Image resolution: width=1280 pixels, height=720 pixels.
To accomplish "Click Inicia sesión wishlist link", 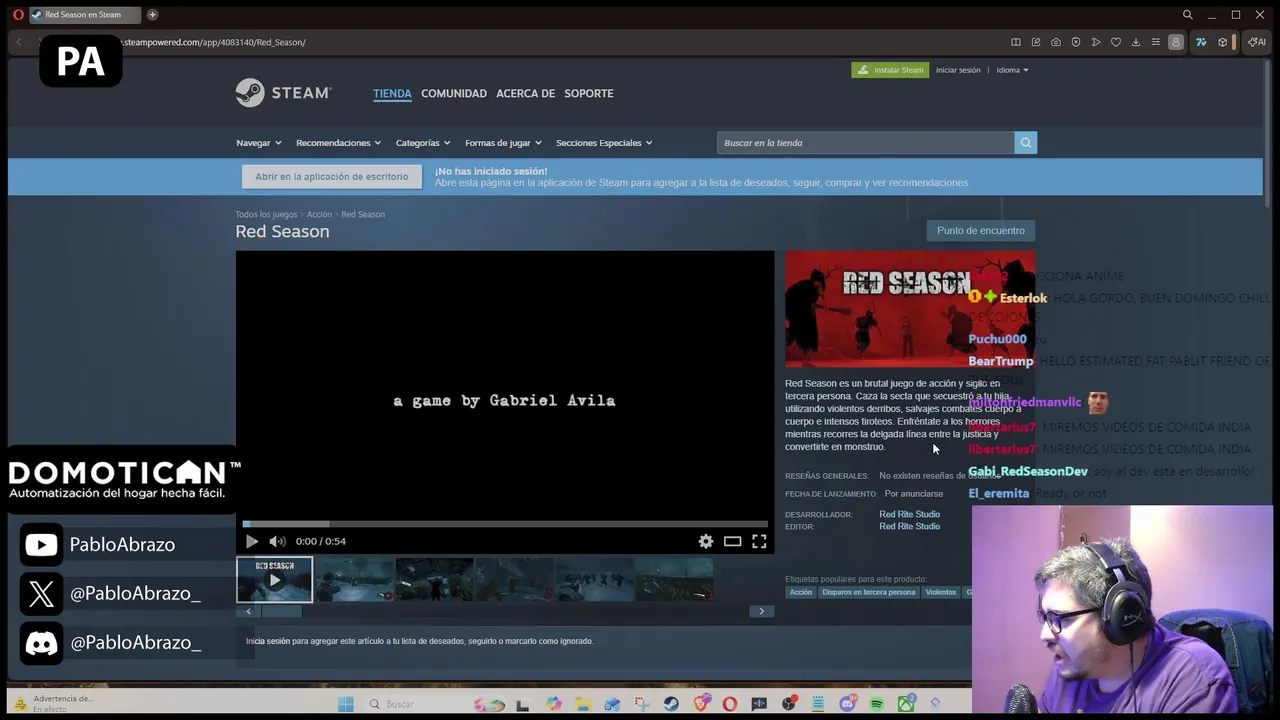I will click(268, 641).
